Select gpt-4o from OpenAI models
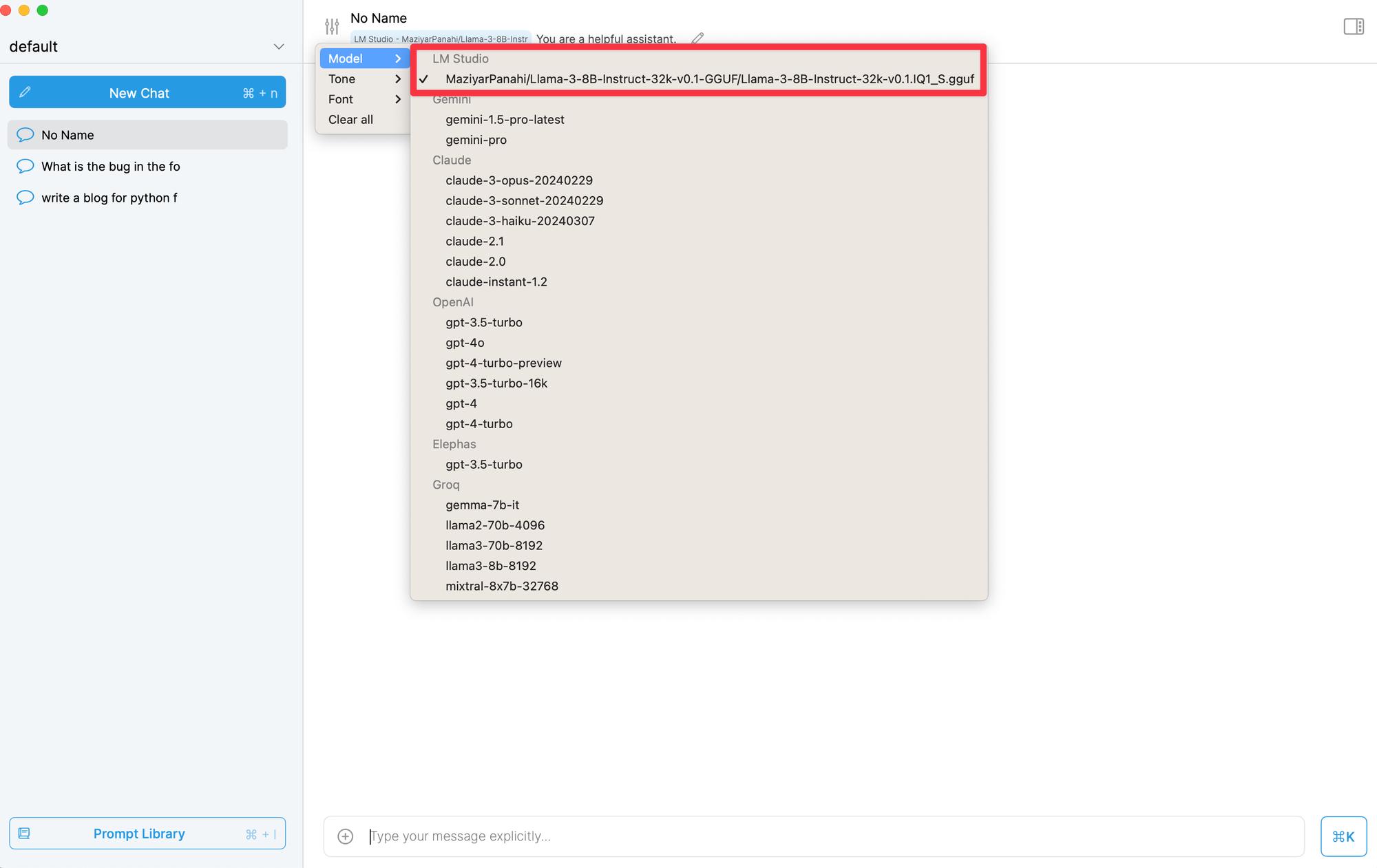Screen dimensions: 1377x868 (465, 342)
